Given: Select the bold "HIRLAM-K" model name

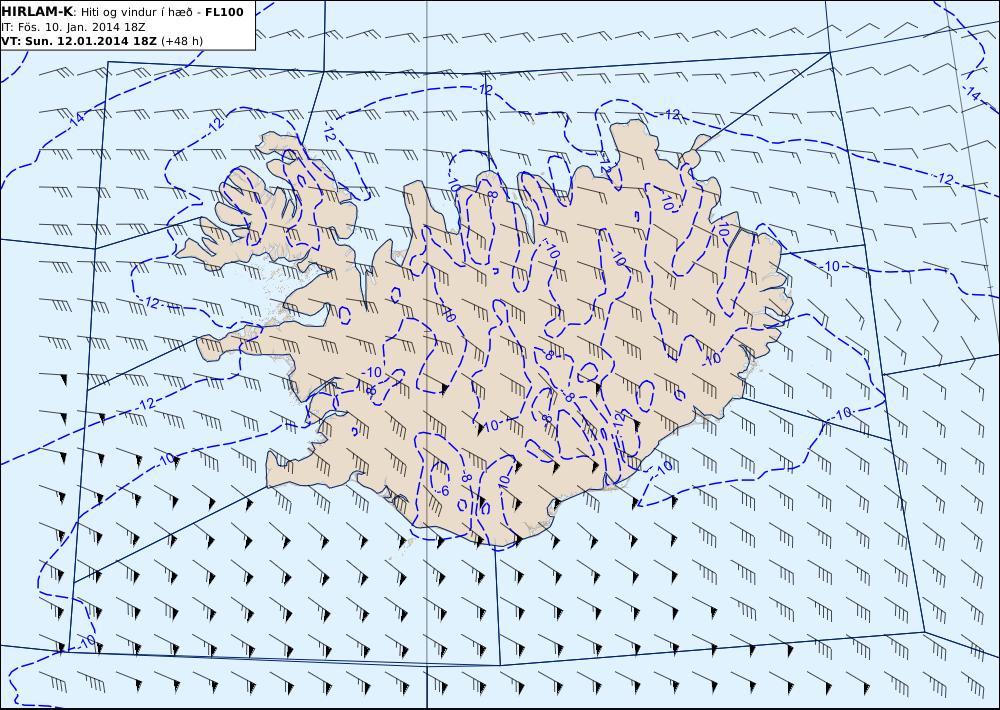Looking at the screenshot, I should pyautogui.click(x=37, y=12).
